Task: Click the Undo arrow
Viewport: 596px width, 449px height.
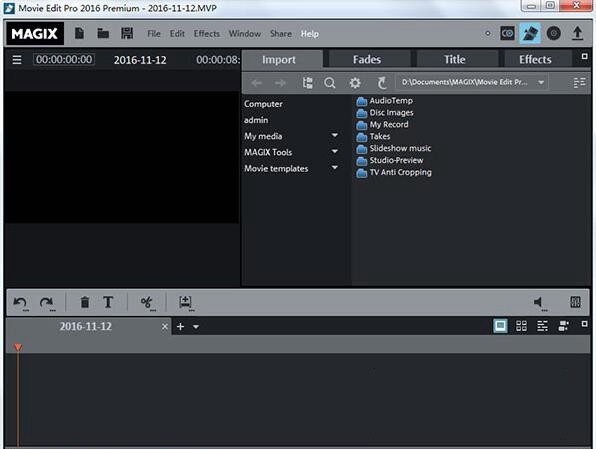Action: click(20, 303)
